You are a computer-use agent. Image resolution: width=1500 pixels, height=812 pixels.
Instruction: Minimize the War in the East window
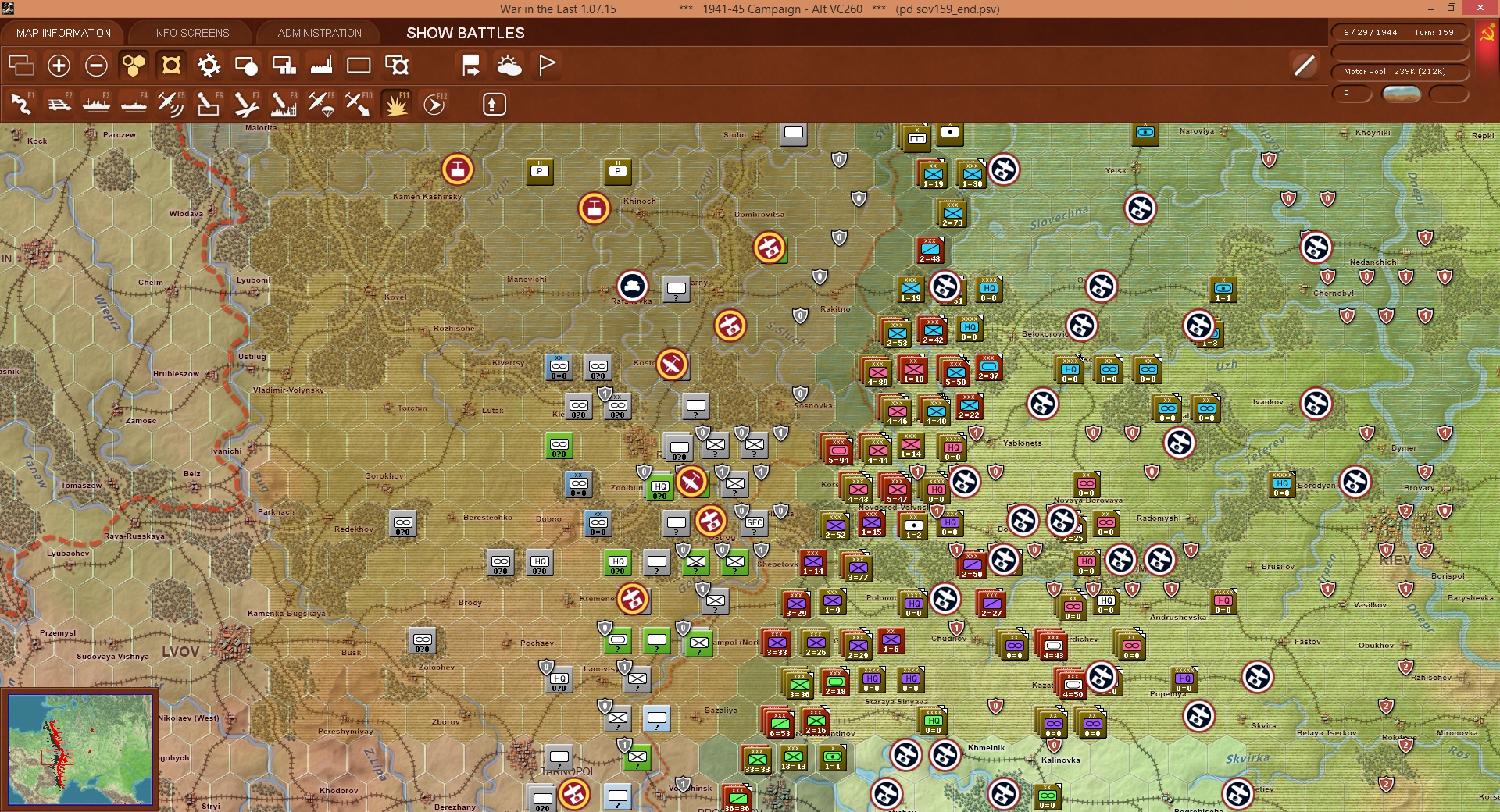click(x=1431, y=9)
